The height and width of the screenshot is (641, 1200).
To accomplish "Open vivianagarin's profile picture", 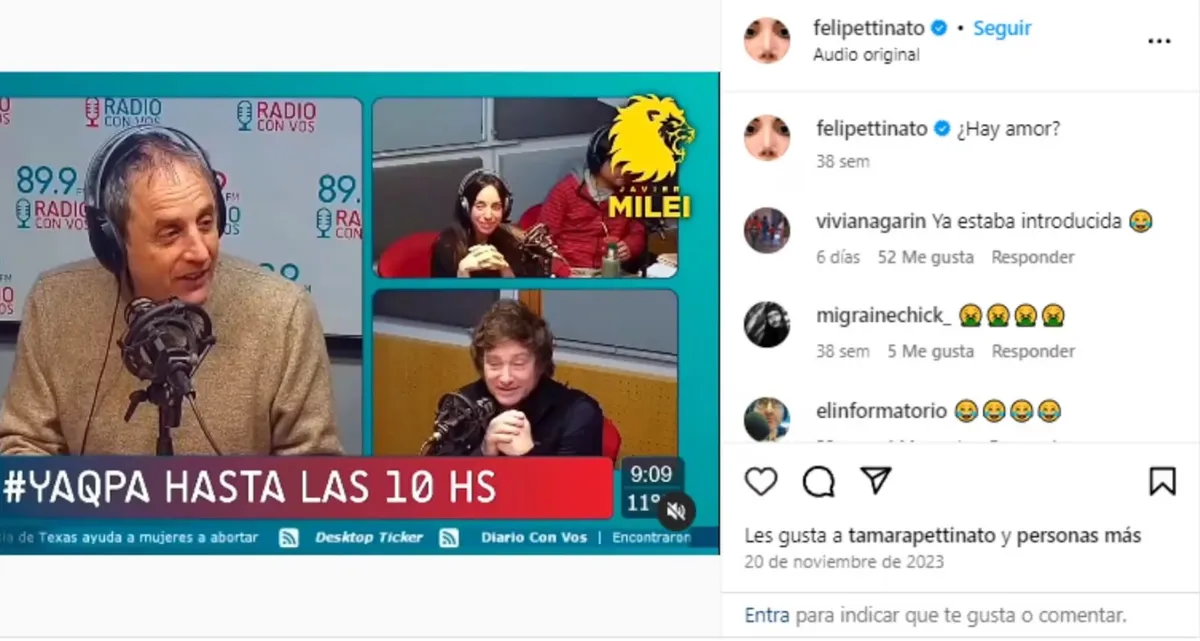I will 767,230.
